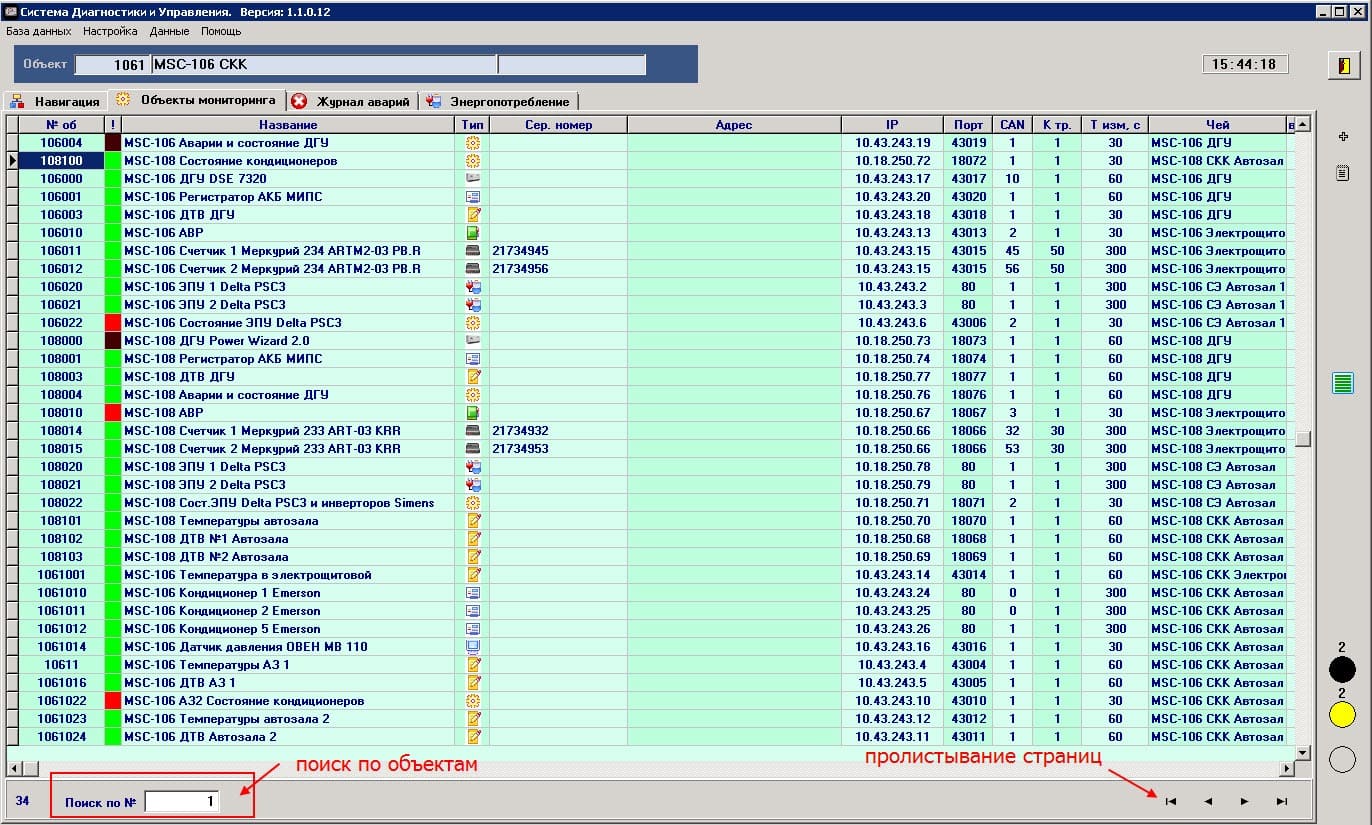Sort by the IP column header
The image size is (1372, 825).
[x=892, y=125]
